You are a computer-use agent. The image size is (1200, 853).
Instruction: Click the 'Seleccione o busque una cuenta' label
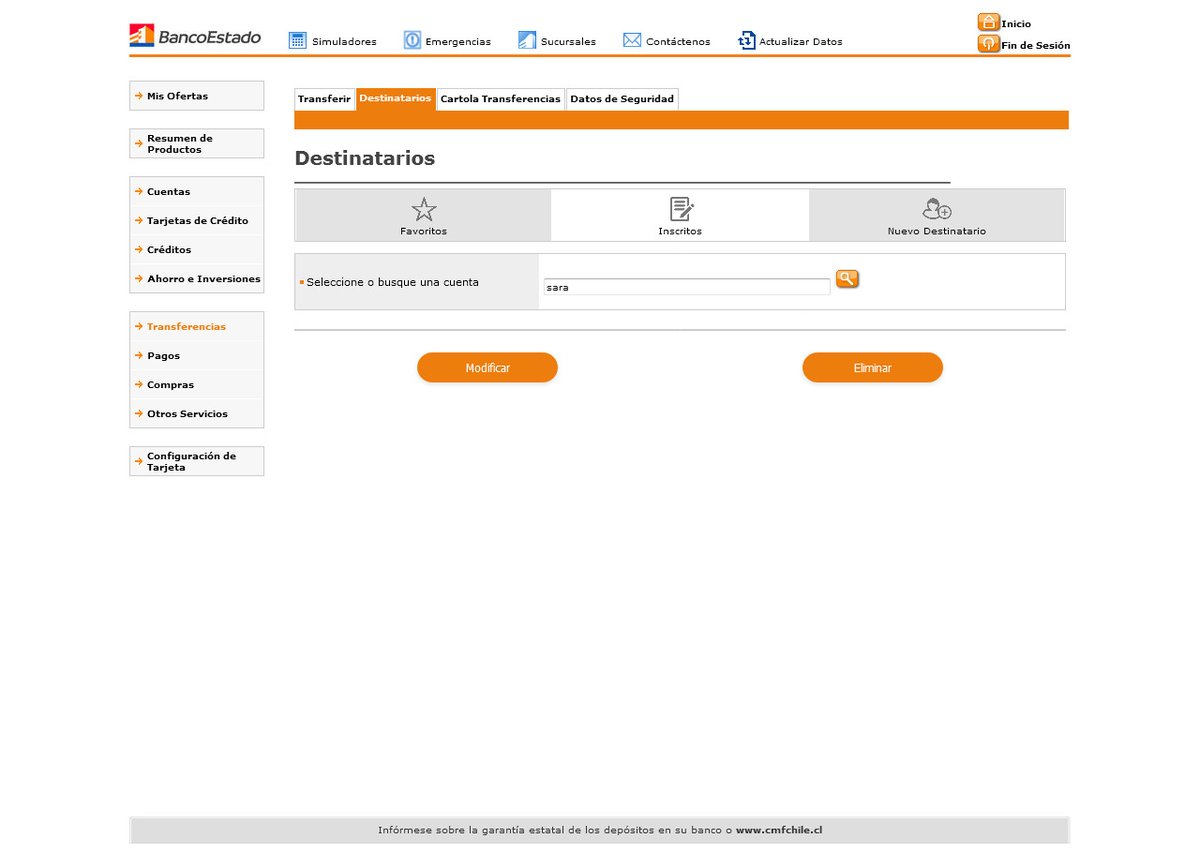pyautogui.click(x=392, y=282)
